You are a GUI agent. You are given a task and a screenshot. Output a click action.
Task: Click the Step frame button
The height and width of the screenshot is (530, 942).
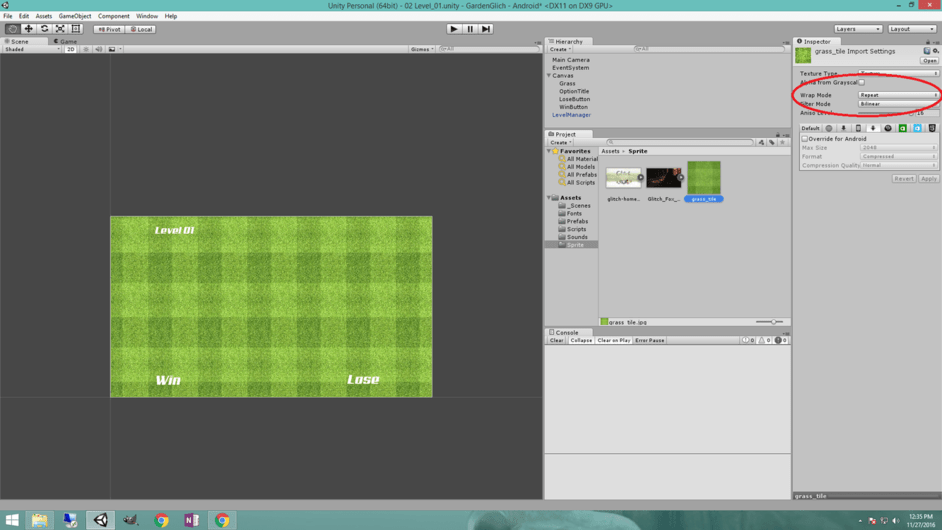point(486,29)
